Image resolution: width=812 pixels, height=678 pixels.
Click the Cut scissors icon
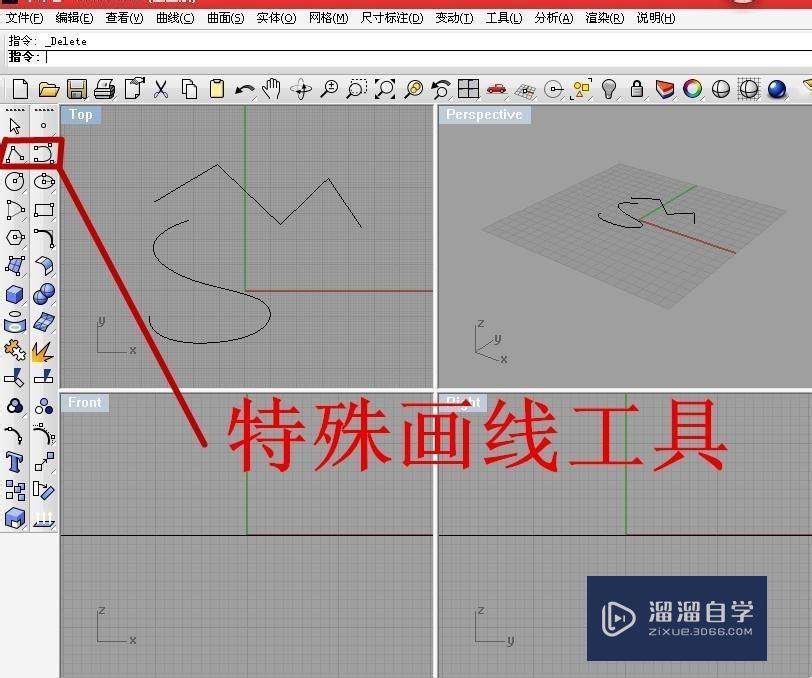click(x=161, y=89)
